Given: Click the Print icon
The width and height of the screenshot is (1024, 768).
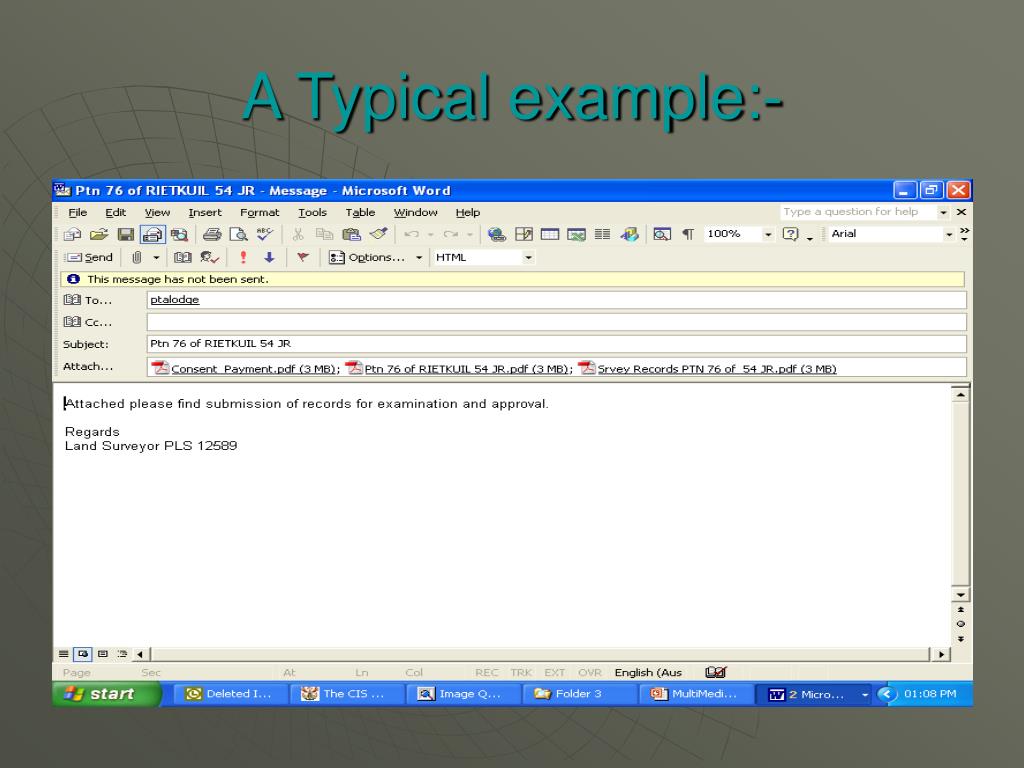Looking at the screenshot, I should coord(212,234).
